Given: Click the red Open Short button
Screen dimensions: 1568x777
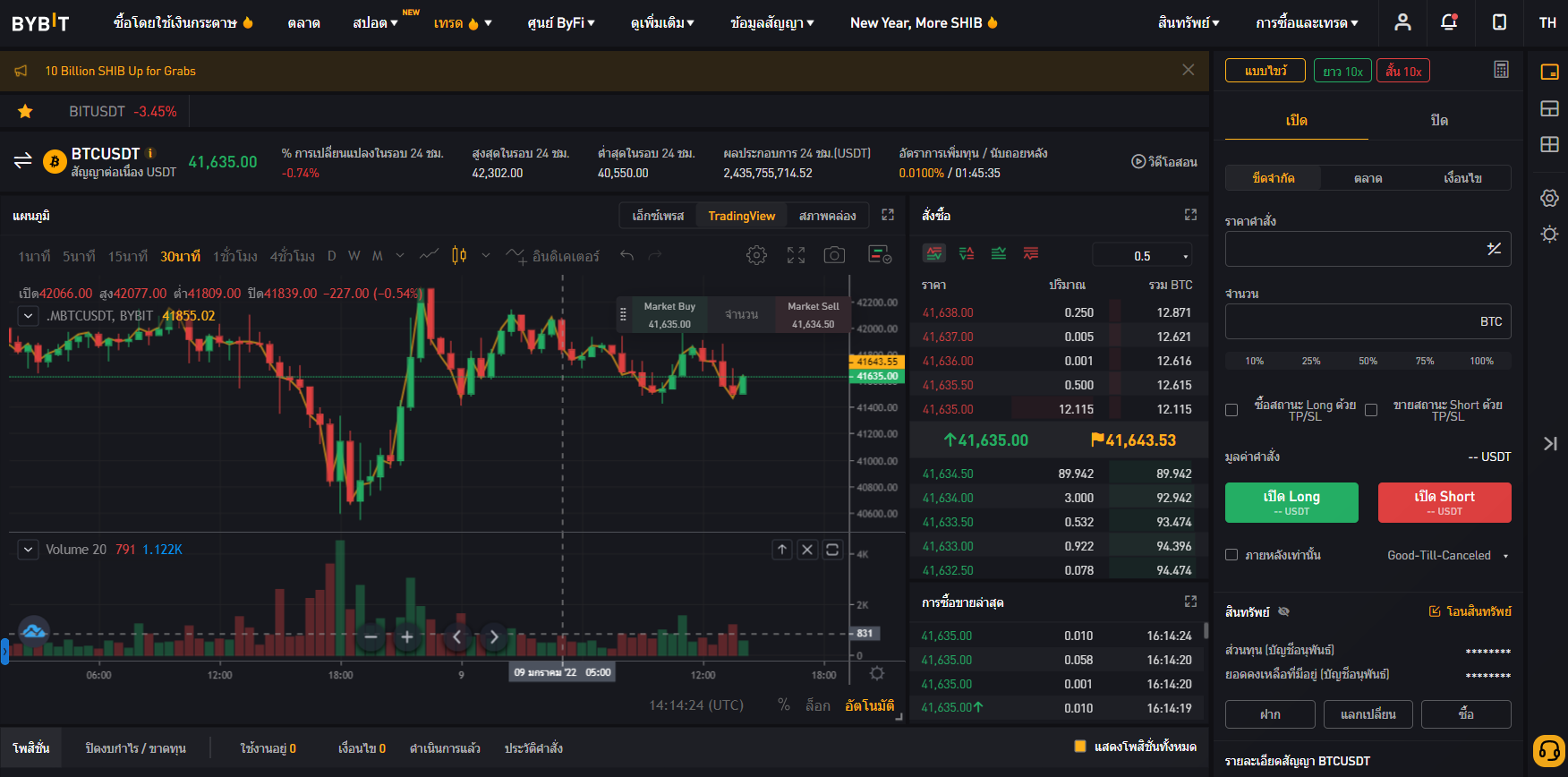Looking at the screenshot, I should [x=1444, y=502].
